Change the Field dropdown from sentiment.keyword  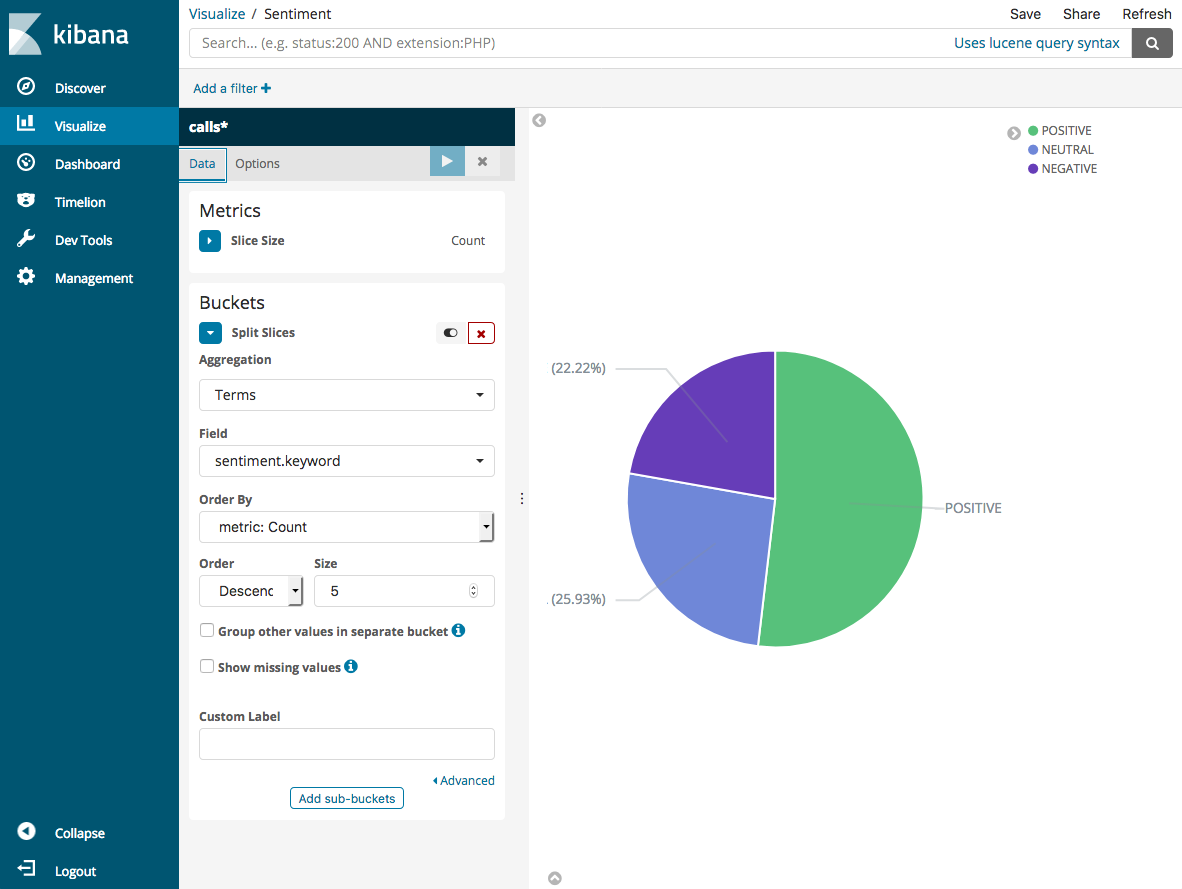(x=346, y=461)
